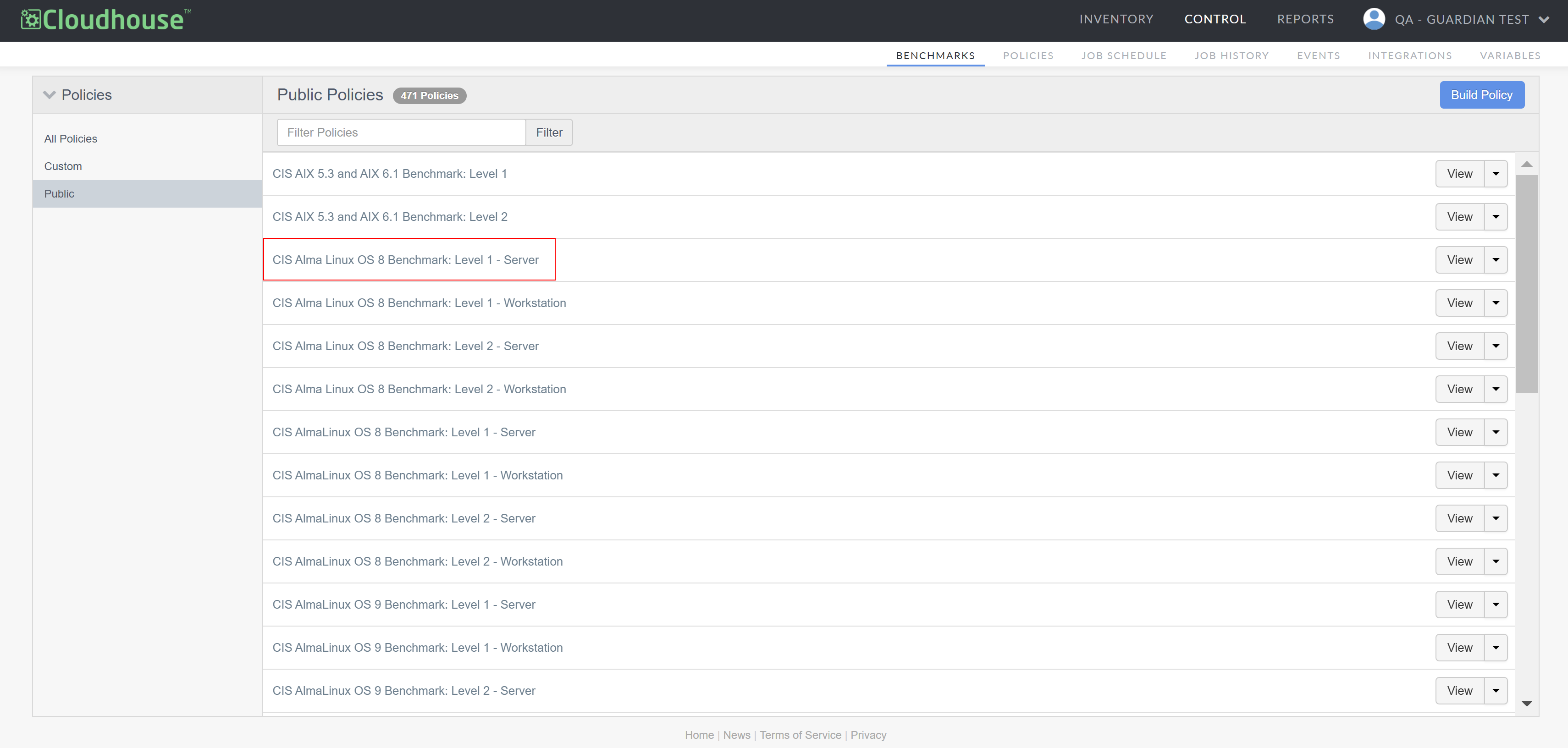Expand actions dropdown for Alma Linux 8 Level 2 - Server
Viewport: 1568px width, 748px height.
point(1496,346)
